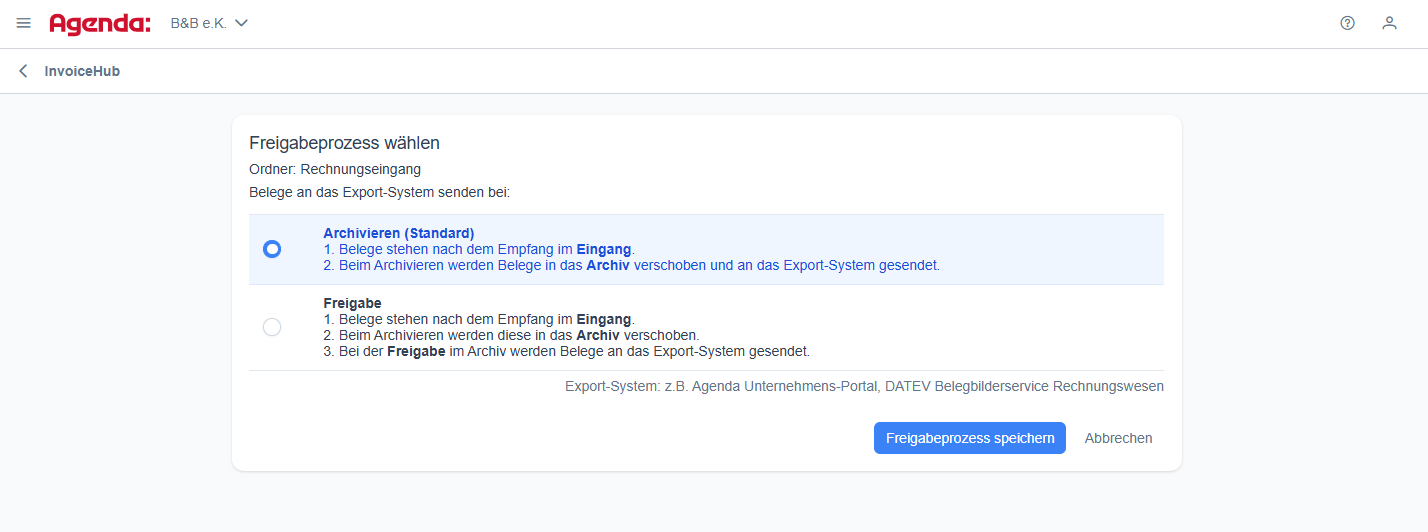Screen dimensions: 1428x532
Task: Cancel with the Abbrechen button
Action: pyautogui.click(x=1118, y=438)
